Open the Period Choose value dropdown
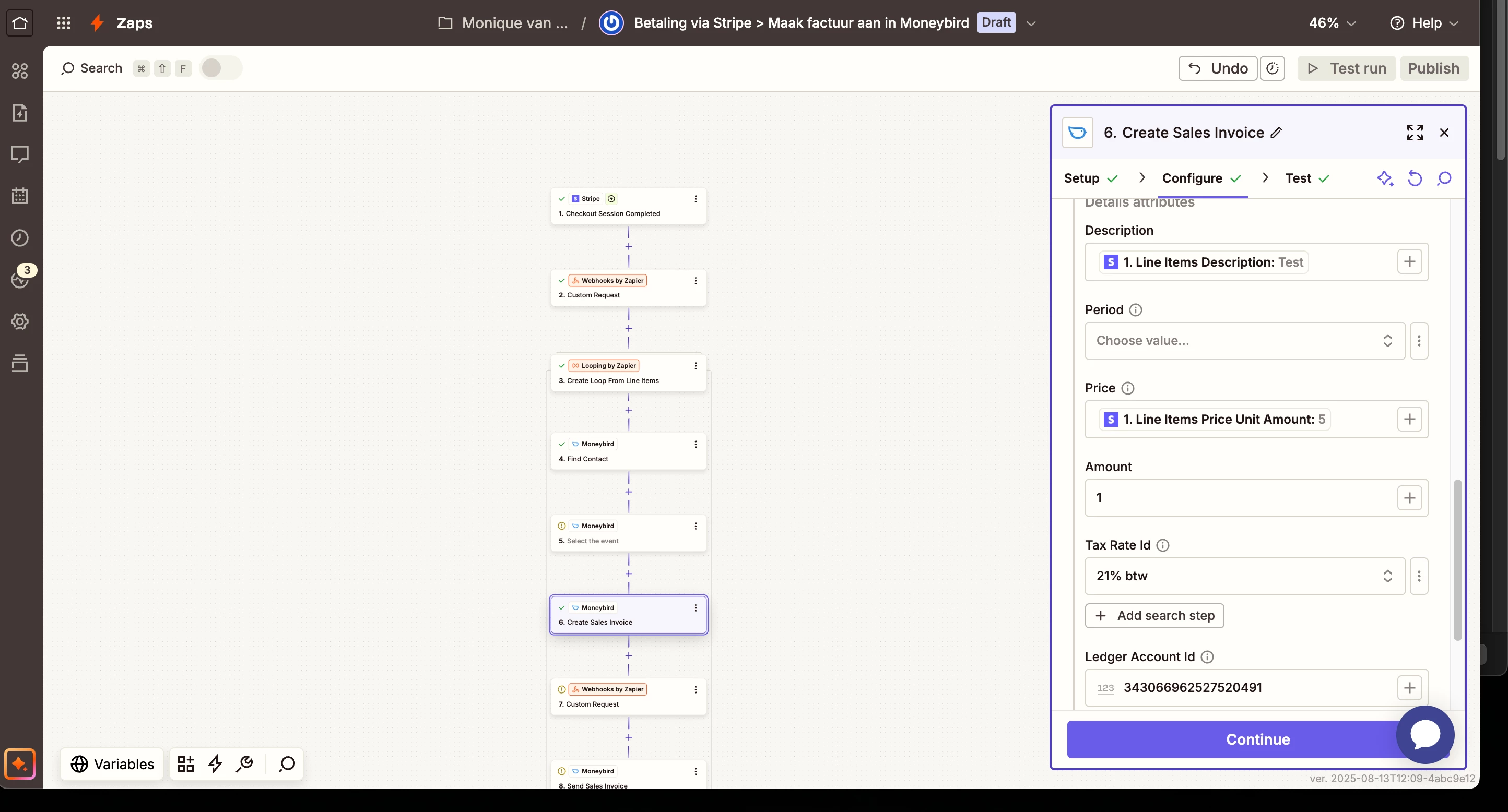The width and height of the screenshot is (1508, 812). click(x=1244, y=340)
